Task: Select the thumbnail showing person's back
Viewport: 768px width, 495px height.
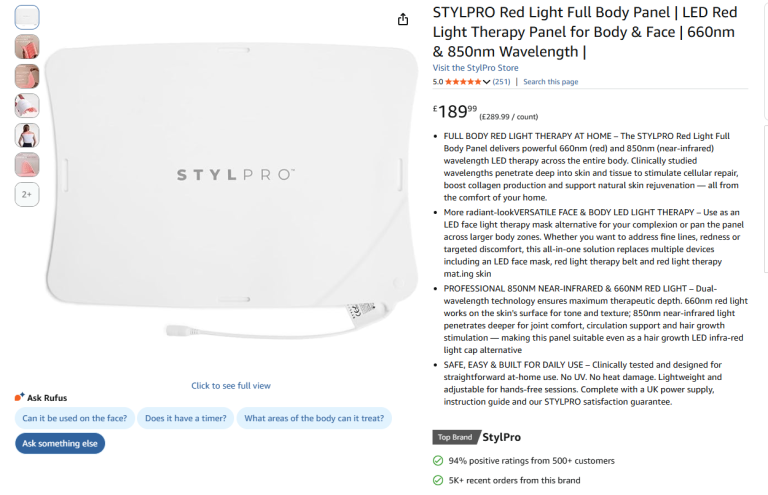Action: [27, 136]
